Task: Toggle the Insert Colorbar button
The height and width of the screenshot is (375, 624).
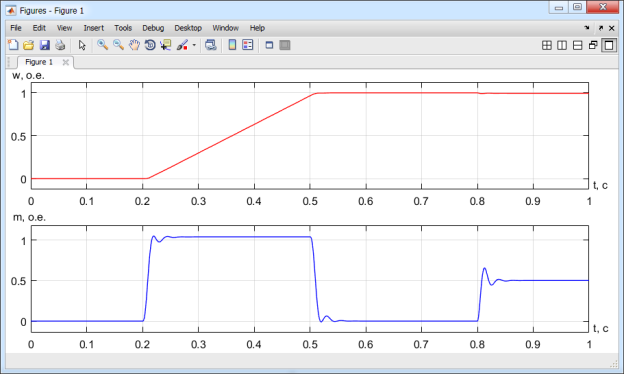Action: click(232, 45)
